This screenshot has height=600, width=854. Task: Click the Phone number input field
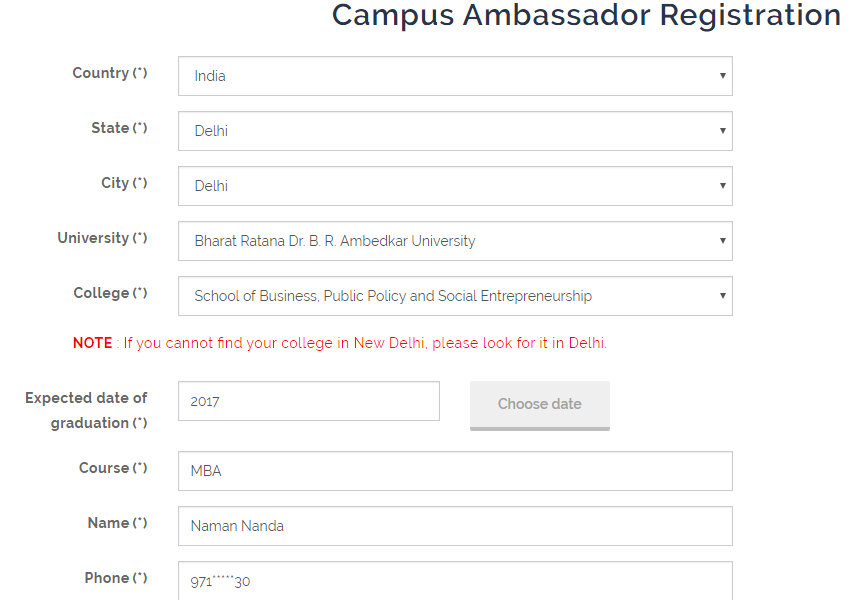(x=455, y=580)
